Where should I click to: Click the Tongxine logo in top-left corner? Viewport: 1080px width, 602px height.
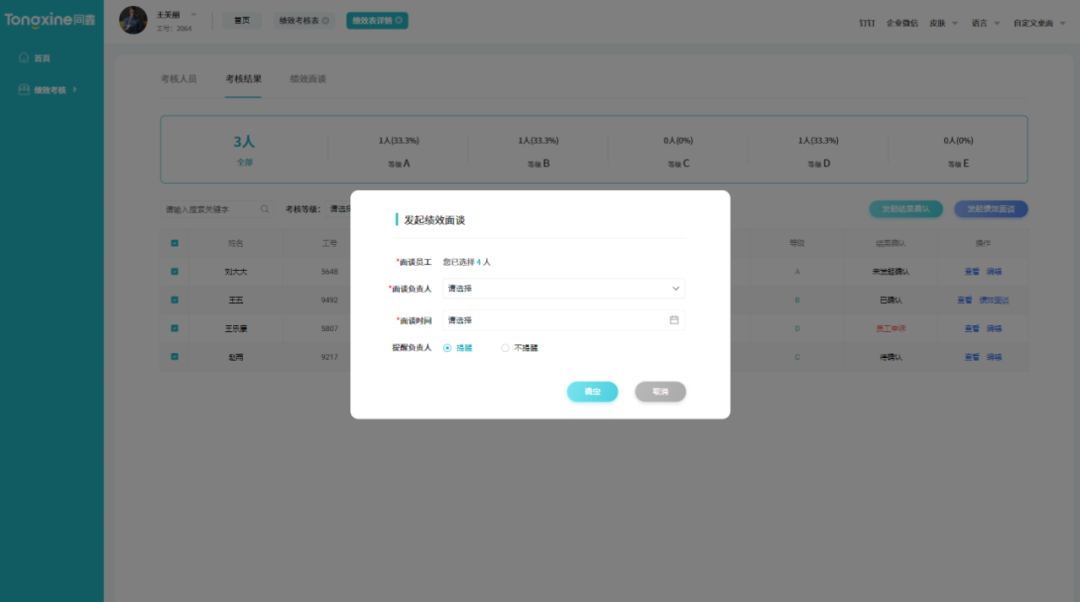[x=50, y=20]
